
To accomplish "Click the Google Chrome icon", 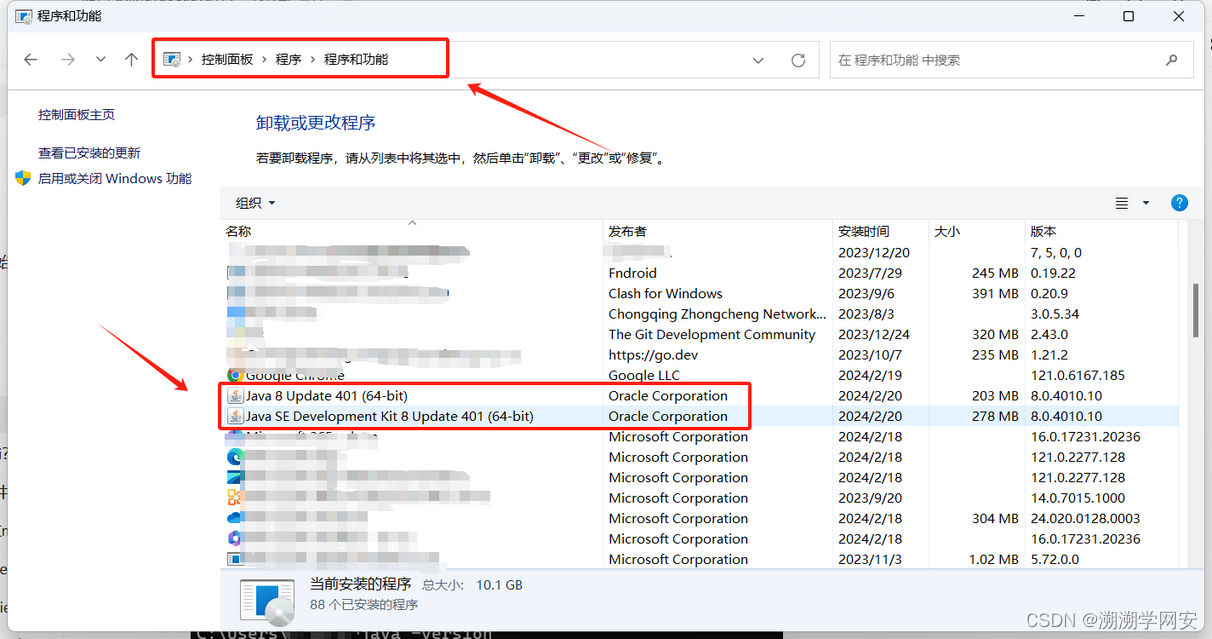I will [x=236, y=375].
